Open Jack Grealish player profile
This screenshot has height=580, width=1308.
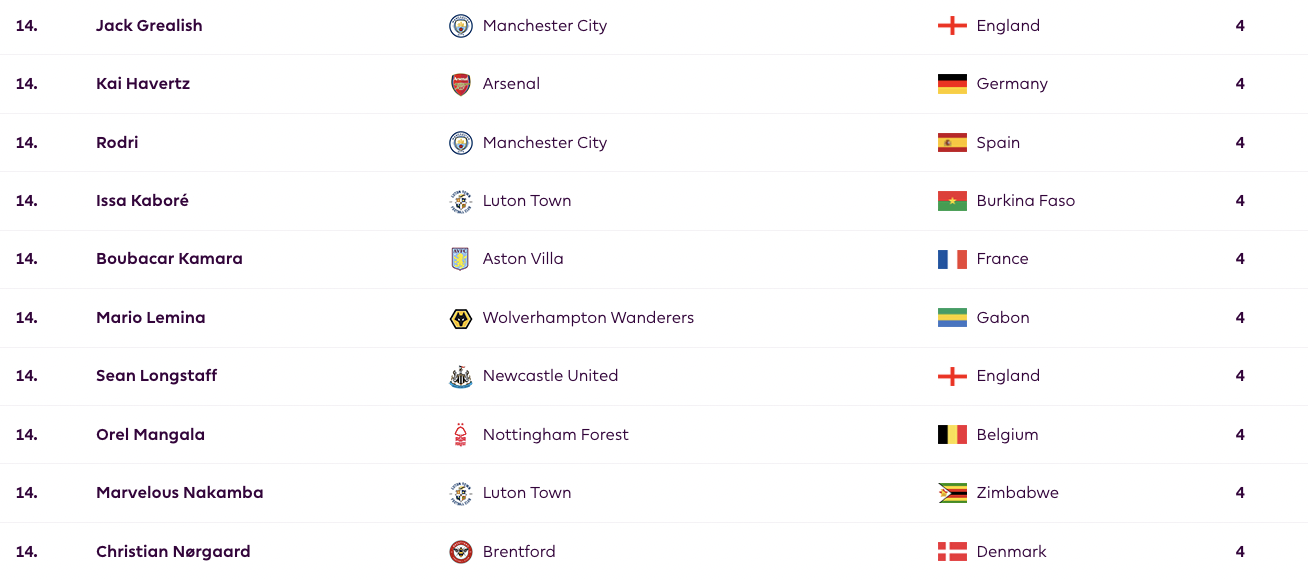coord(149,26)
